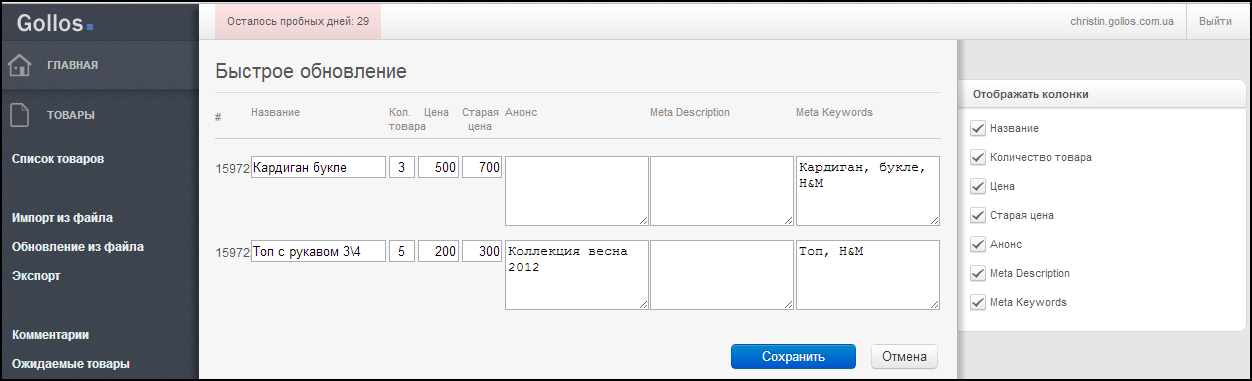1252x381 pixels.
Task: Click the Сохранить button
Action: pyautogui.click(x=793, y=357)
